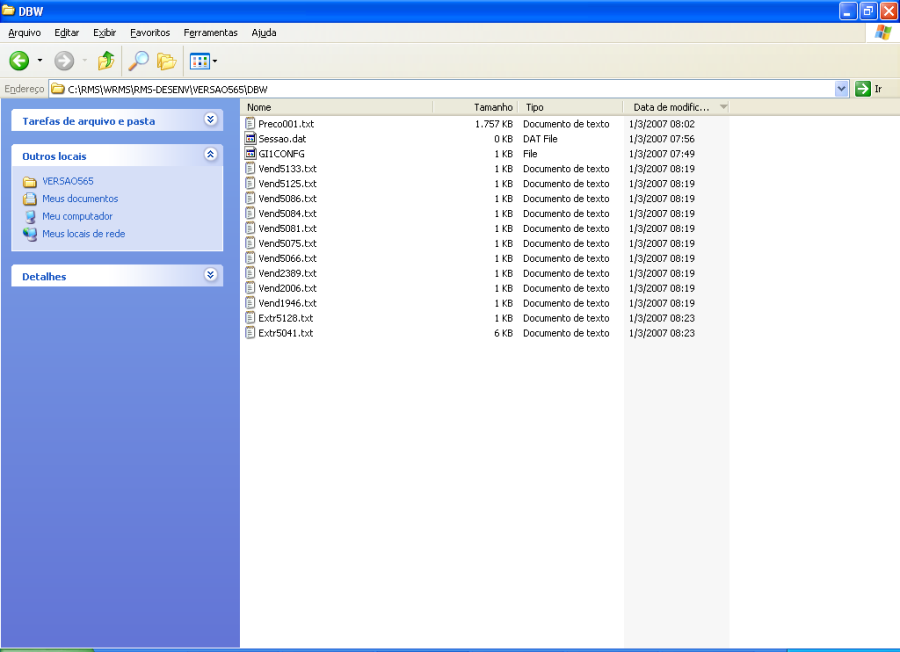Click the Data de modific sort arrow
Screen dimensions: 900x652
(723, 107)
